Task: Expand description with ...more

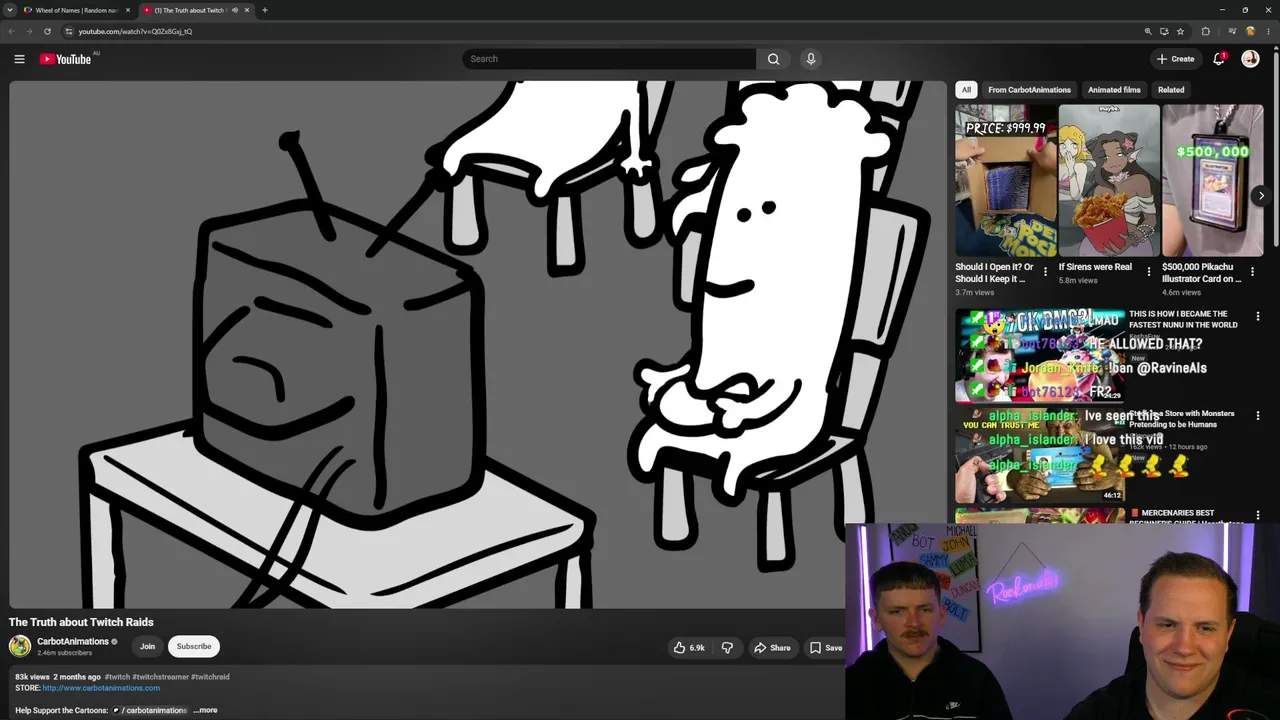Action: [x=205, y=710]
